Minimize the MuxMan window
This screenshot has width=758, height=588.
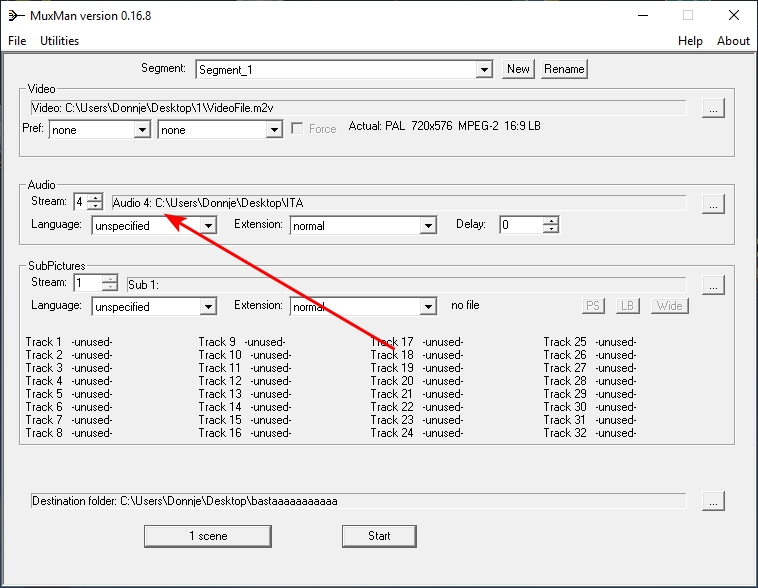click(643, 15)
